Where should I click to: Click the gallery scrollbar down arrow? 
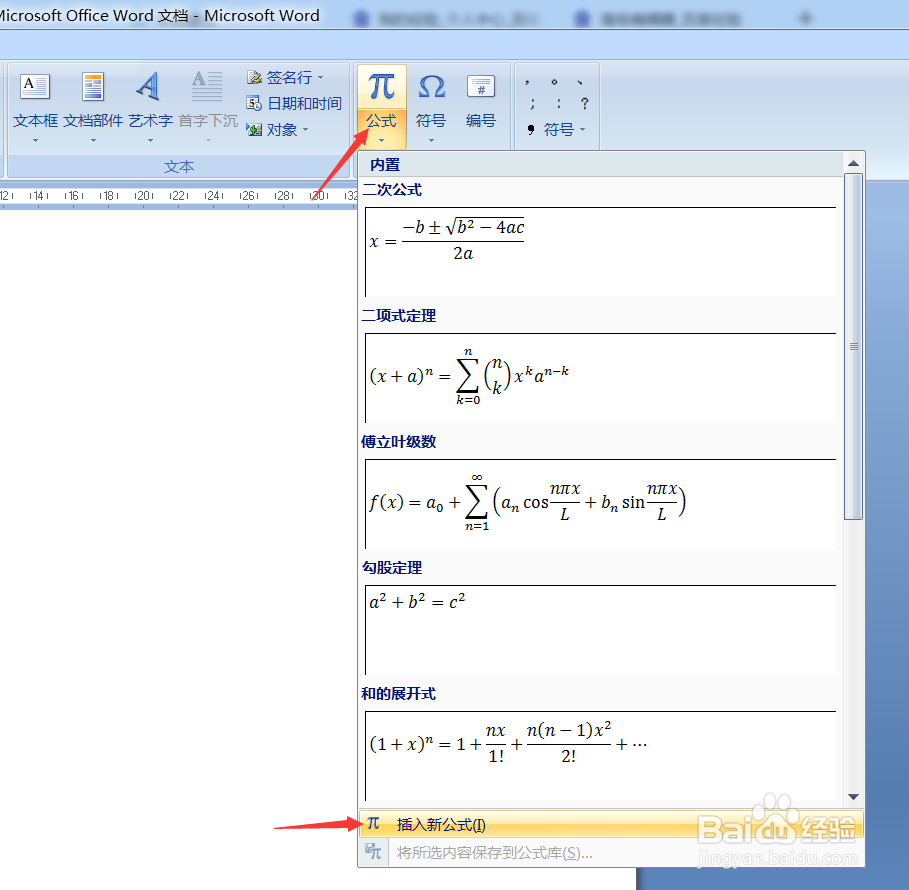click(x=853, y=797)
